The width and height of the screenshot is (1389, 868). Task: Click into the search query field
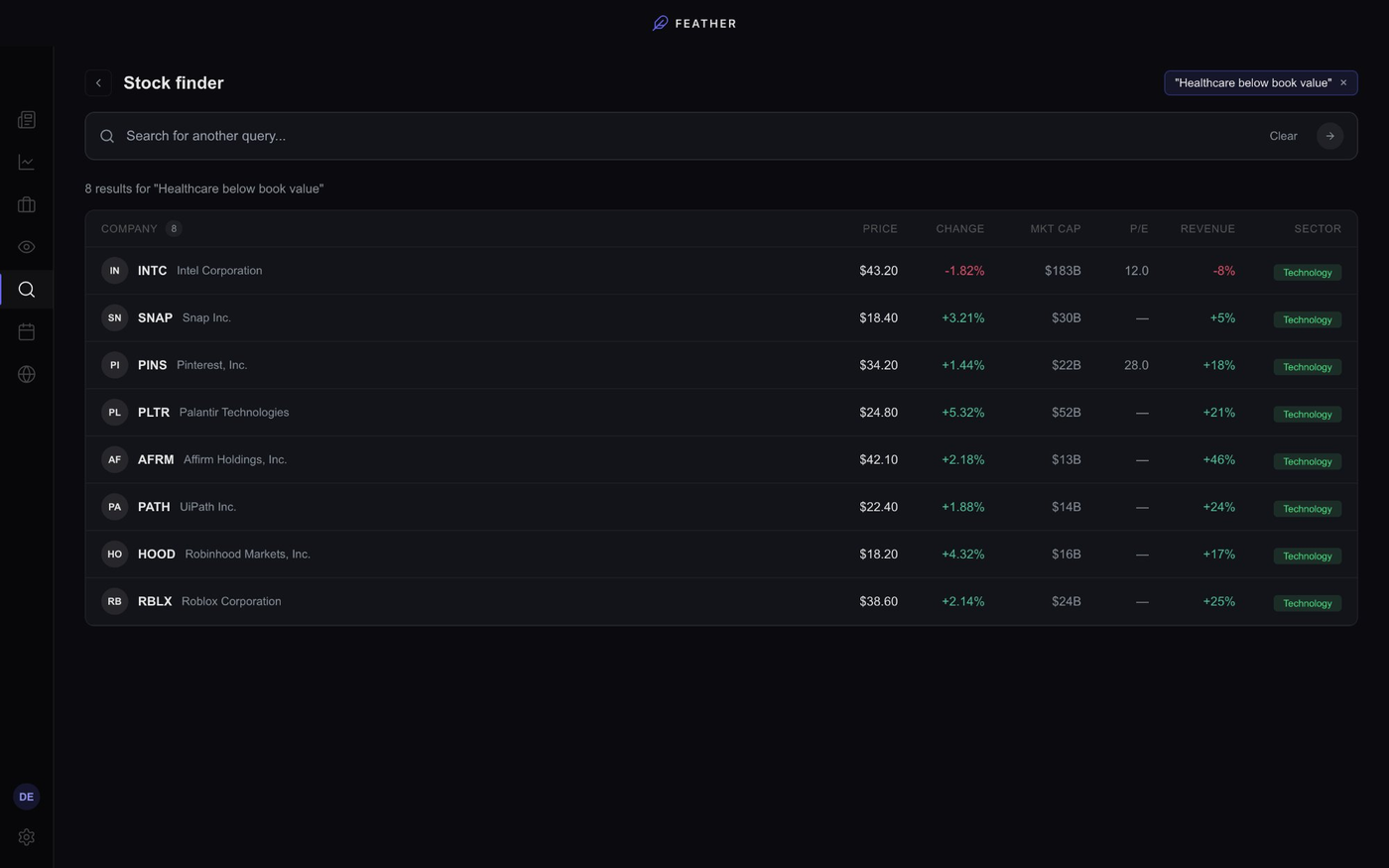397,135
